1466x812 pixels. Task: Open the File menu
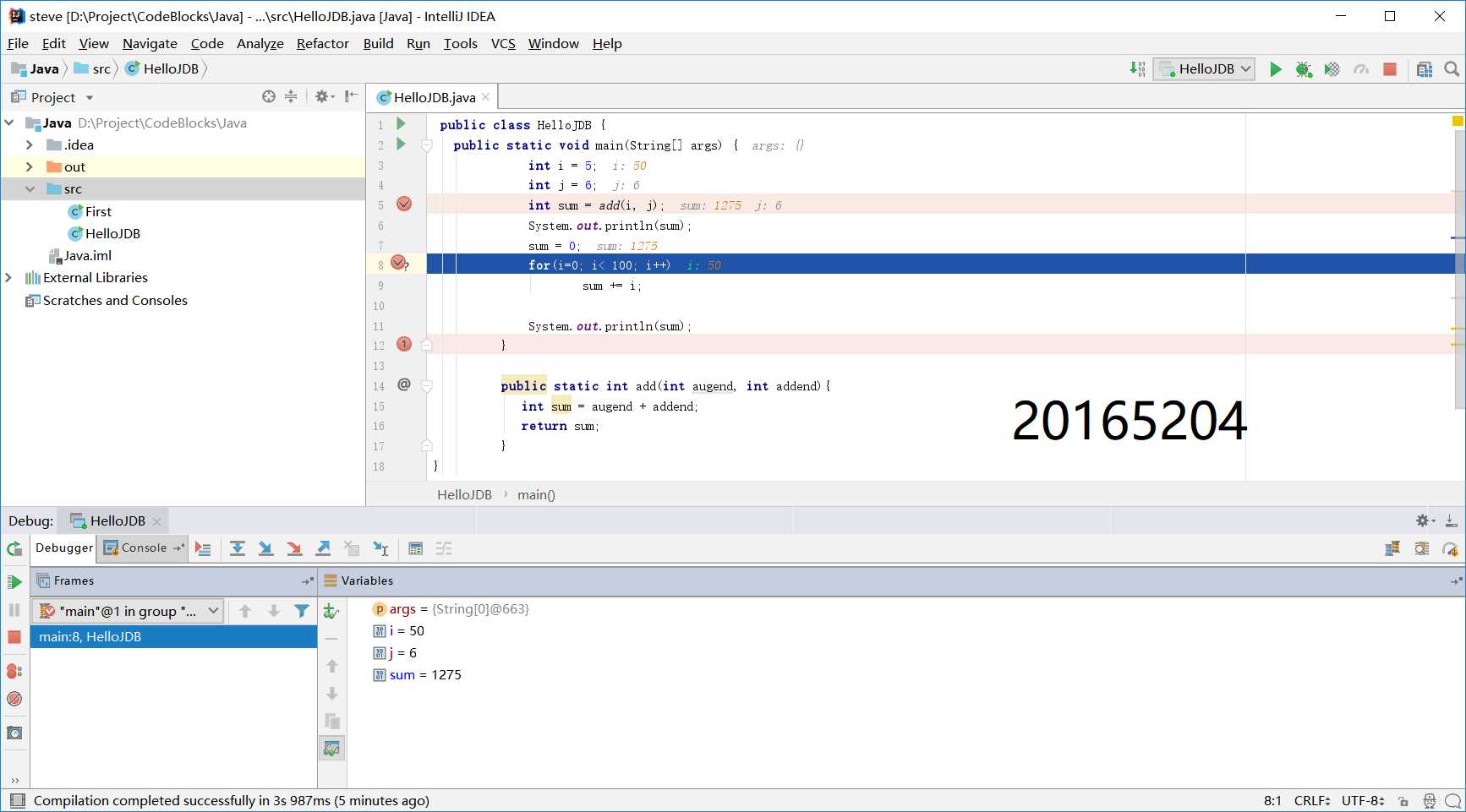point(18,44)
